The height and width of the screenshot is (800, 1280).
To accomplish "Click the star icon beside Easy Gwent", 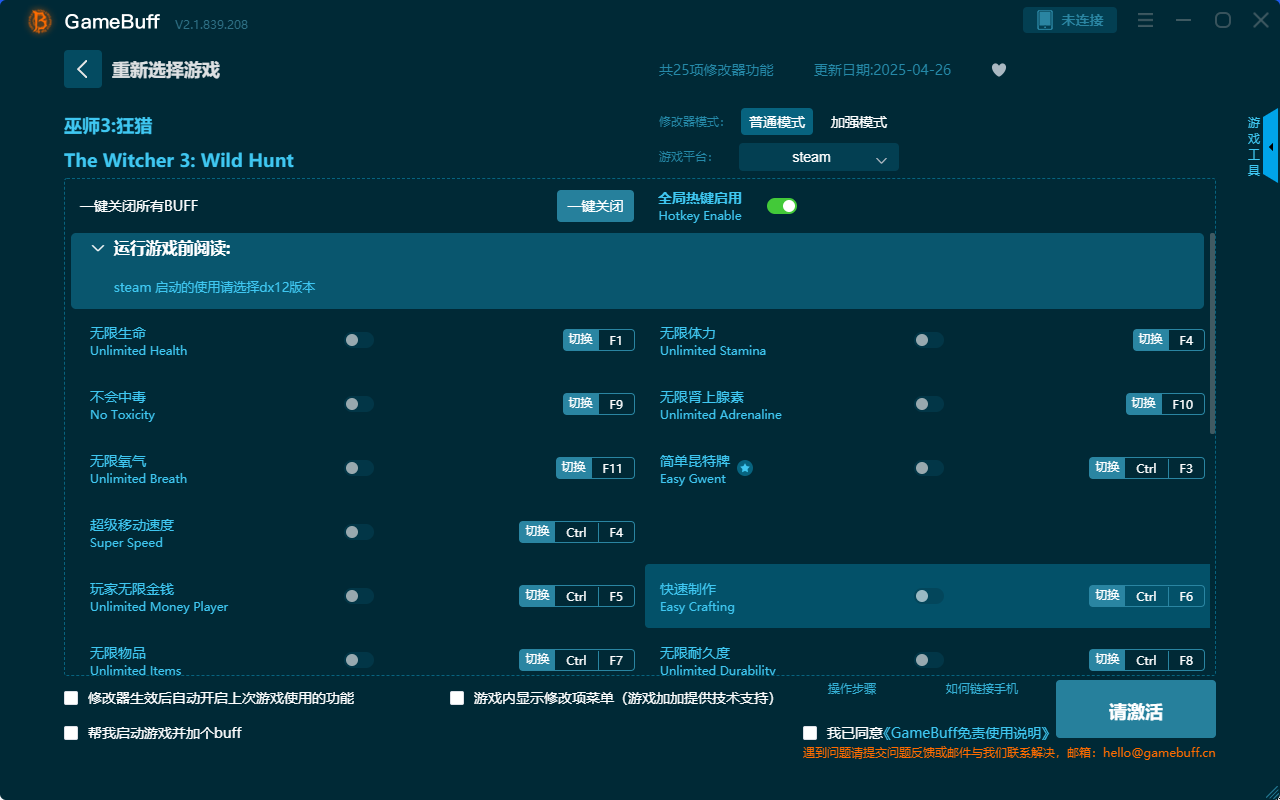I will [744, 466].
